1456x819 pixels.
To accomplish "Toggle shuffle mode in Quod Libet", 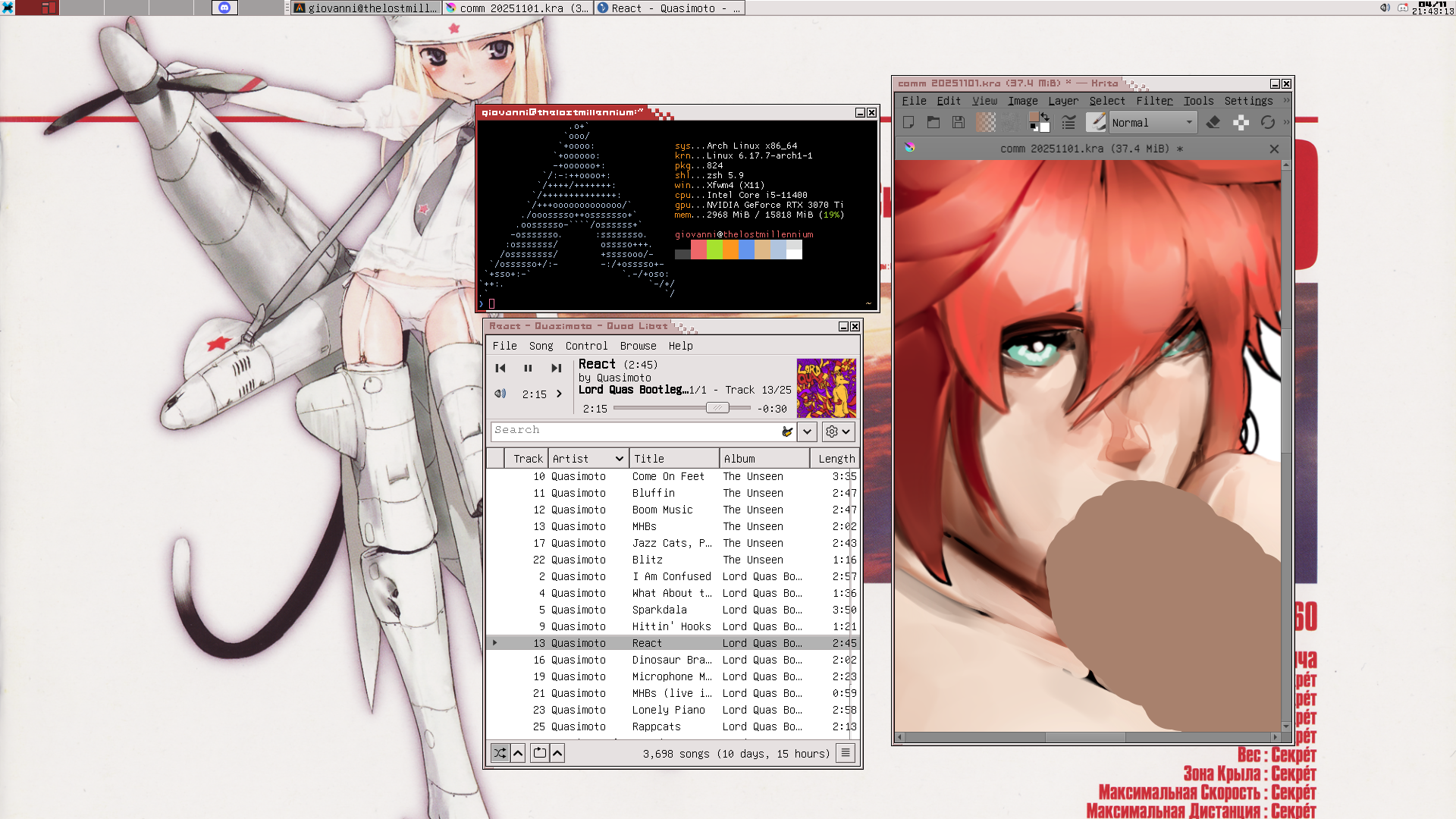I will point(500,753).
